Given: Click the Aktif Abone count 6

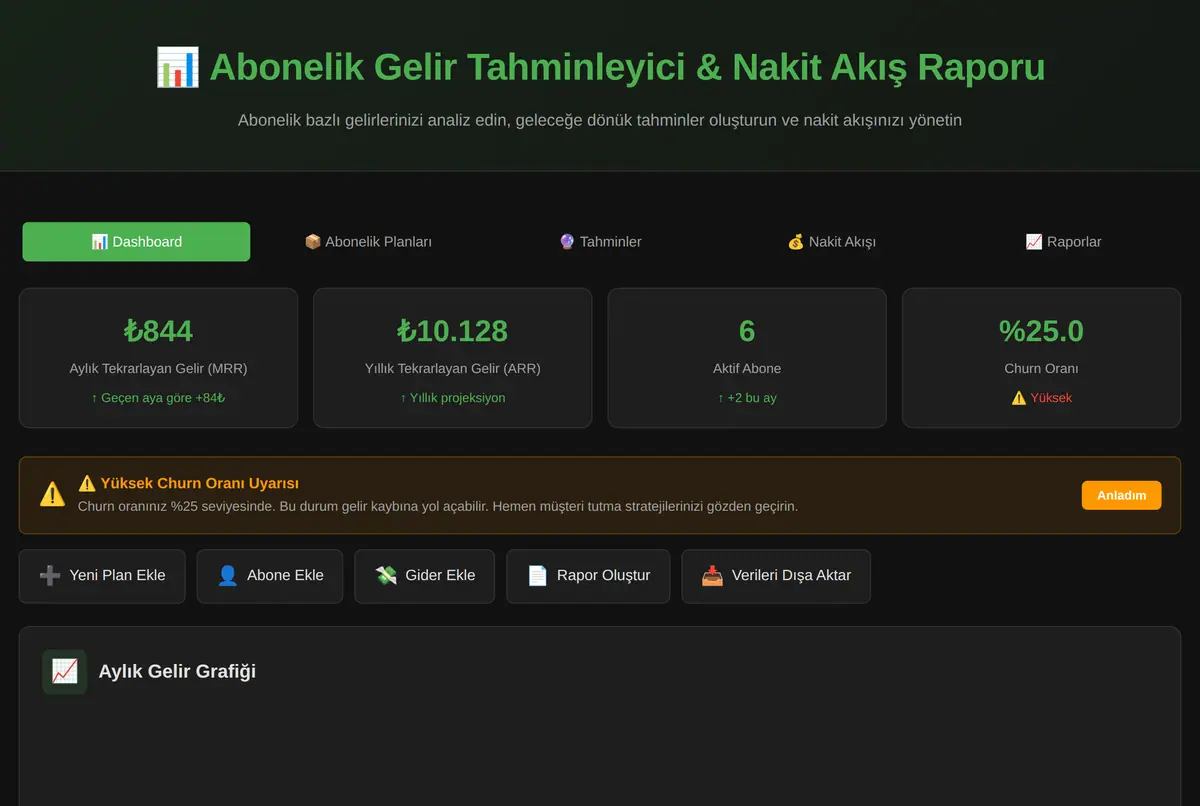Looking at the screenshot, I should tap(747, 331).
